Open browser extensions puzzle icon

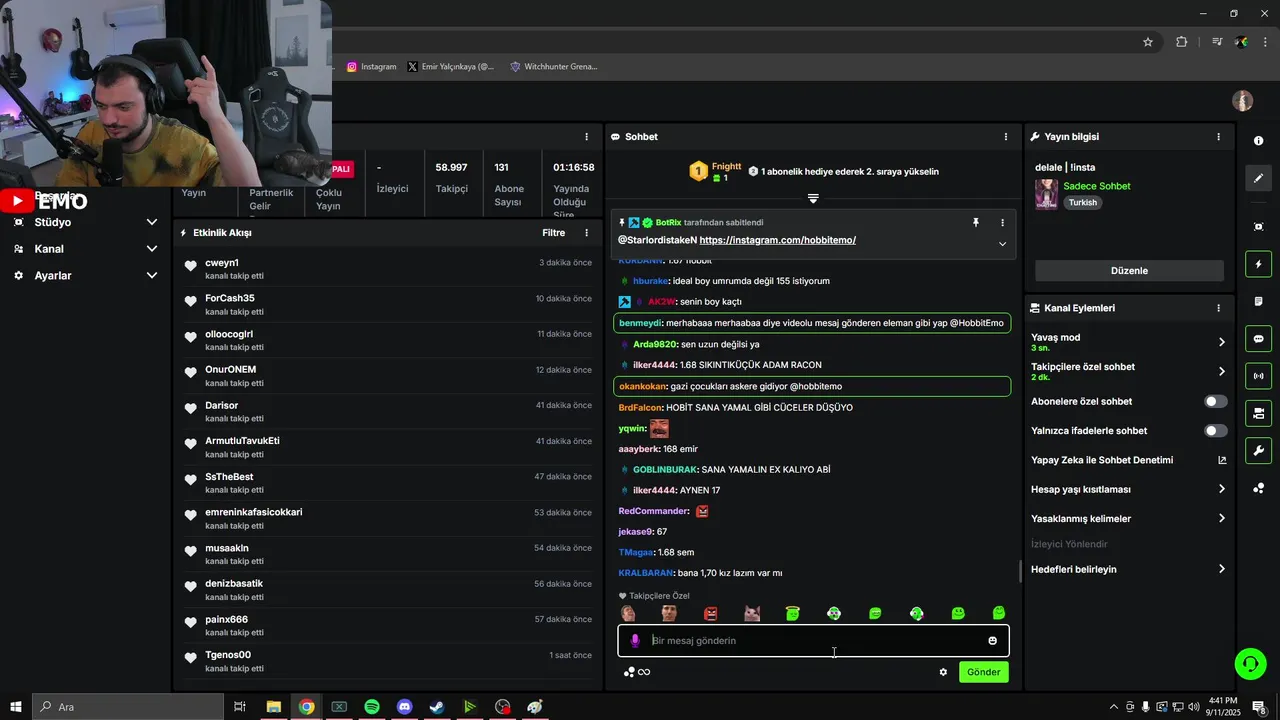1182,42
